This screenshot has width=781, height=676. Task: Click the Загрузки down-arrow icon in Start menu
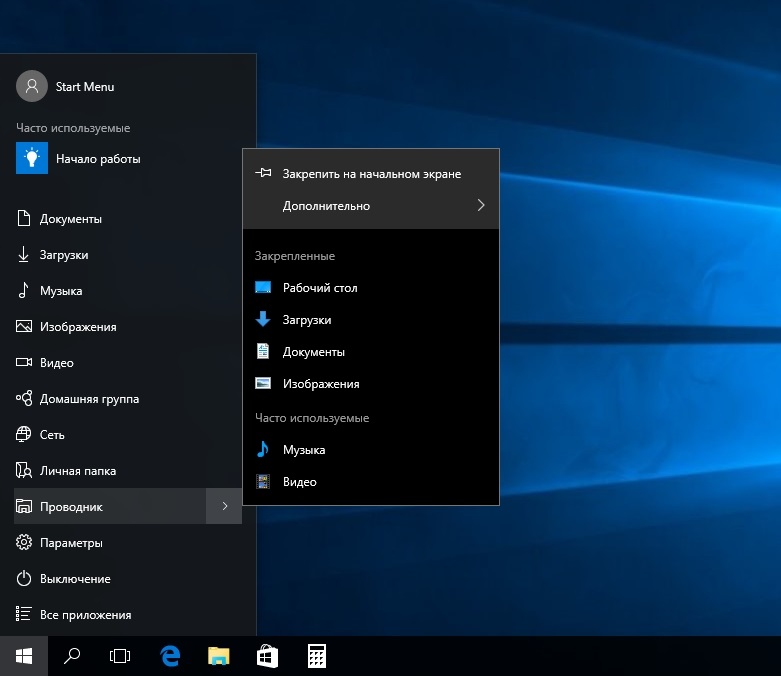pos(23,254)
